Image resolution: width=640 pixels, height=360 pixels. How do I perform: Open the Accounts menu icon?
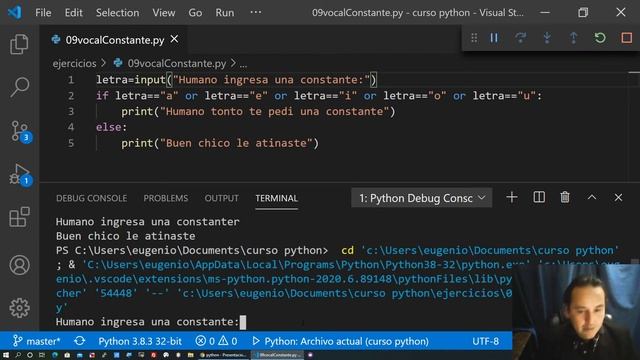(19, 265)
